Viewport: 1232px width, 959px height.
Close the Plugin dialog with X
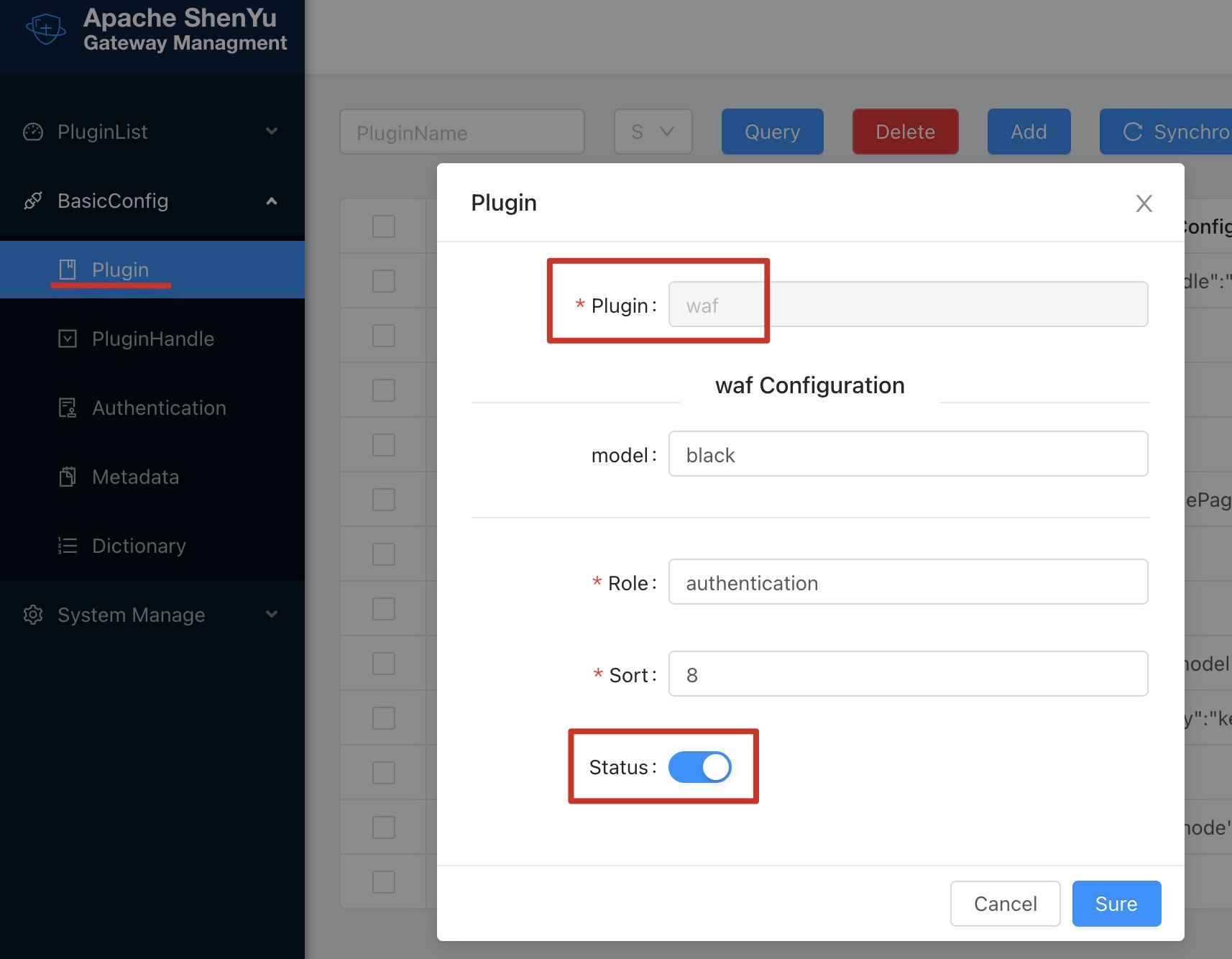point(1144,203)
